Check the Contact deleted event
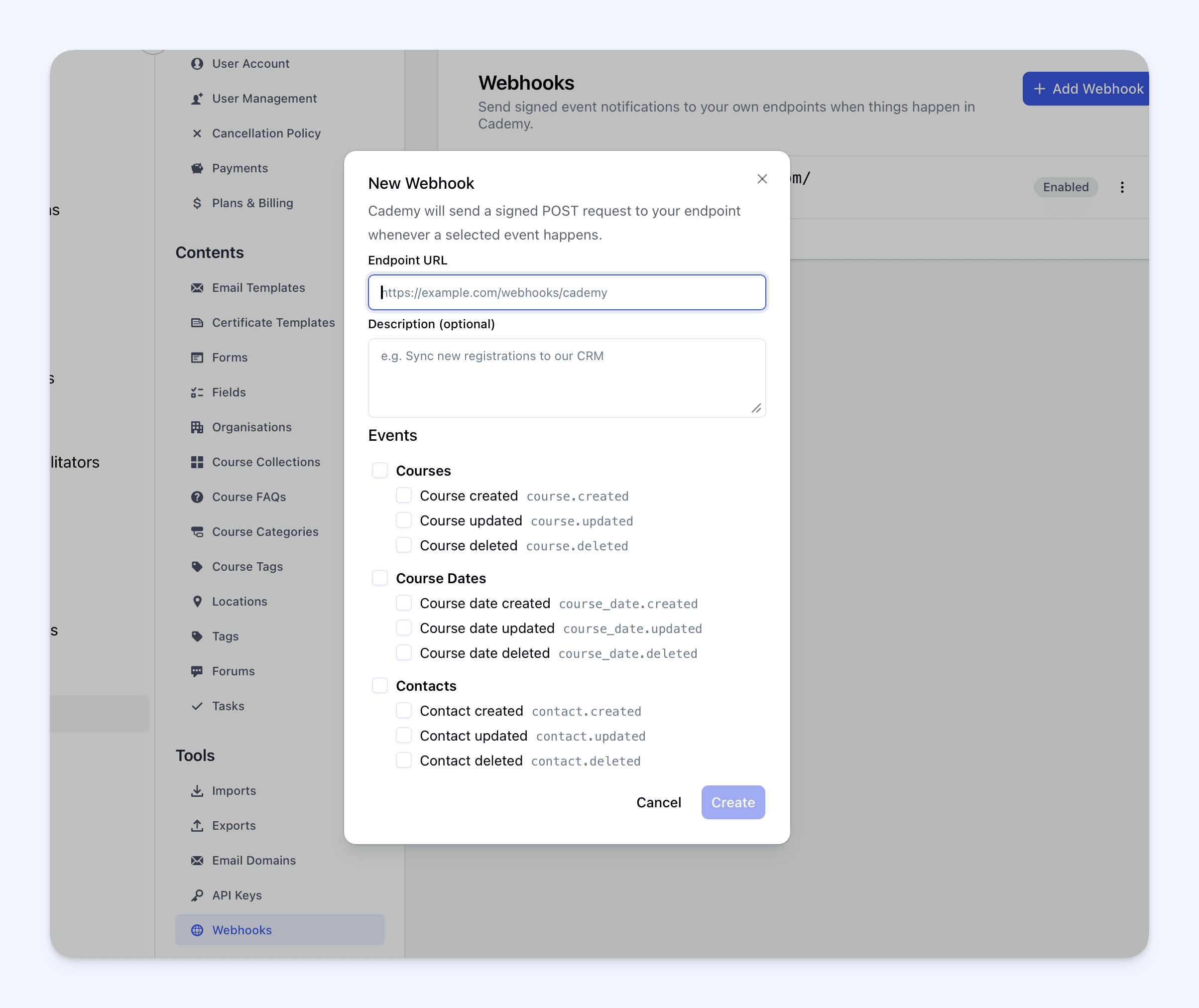This screenshot has width=1199, height=1008. tap(404, 760)
